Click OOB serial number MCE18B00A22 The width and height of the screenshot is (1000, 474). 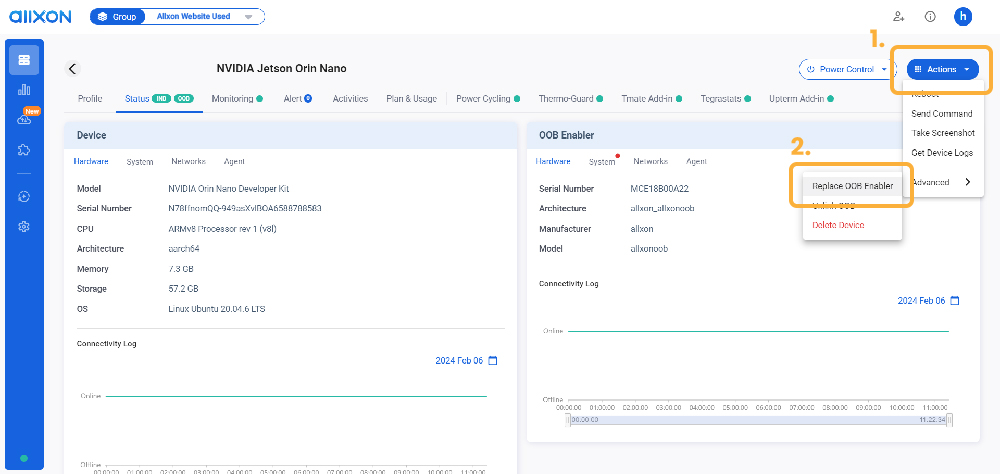pyautogui.click(x=659, y=189)
